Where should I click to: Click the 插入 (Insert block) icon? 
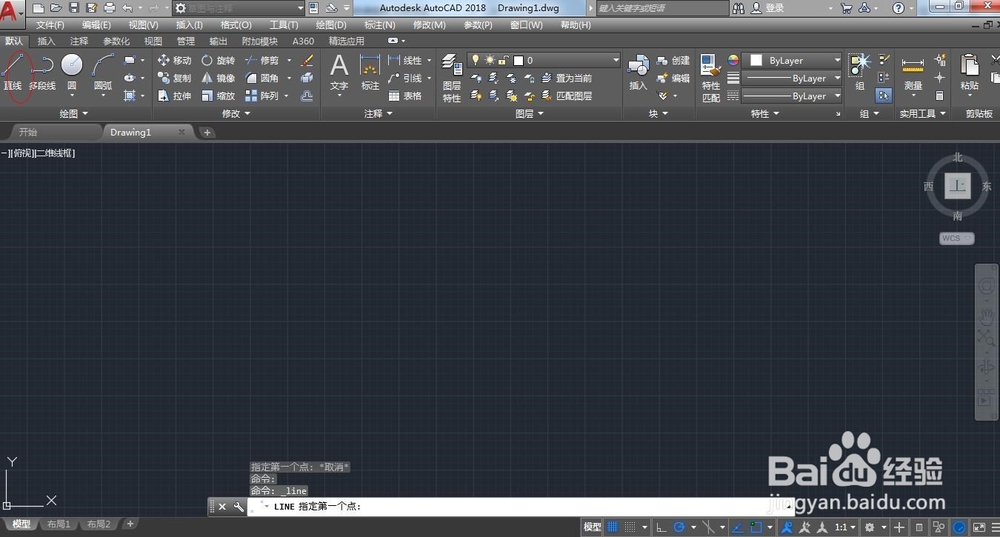point(638,73)
